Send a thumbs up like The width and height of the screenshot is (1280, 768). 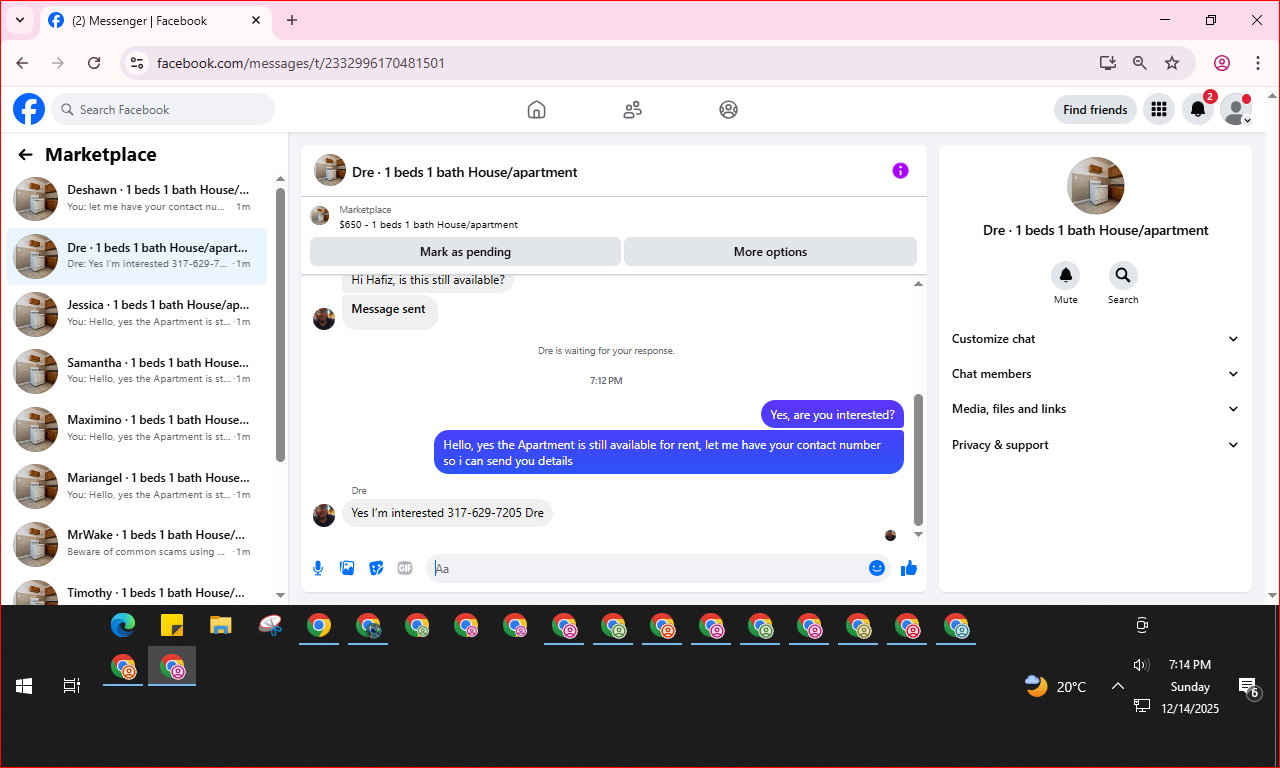click(909, 568)
